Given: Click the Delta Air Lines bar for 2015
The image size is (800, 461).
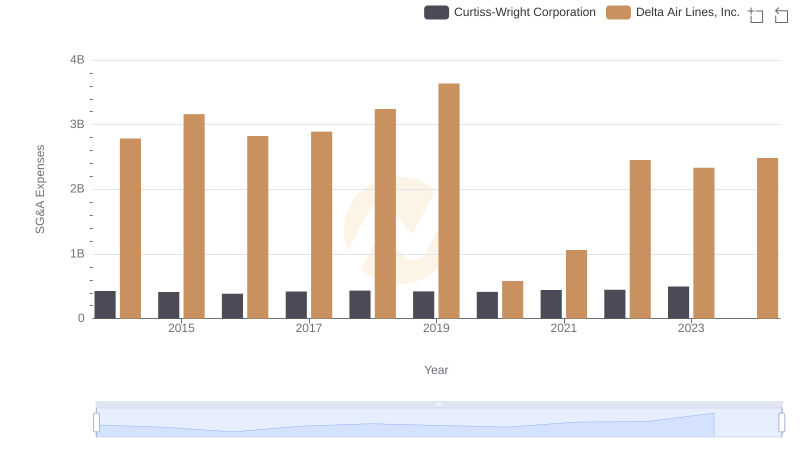Looking at the screenshot, I should (x=194, y=216).
